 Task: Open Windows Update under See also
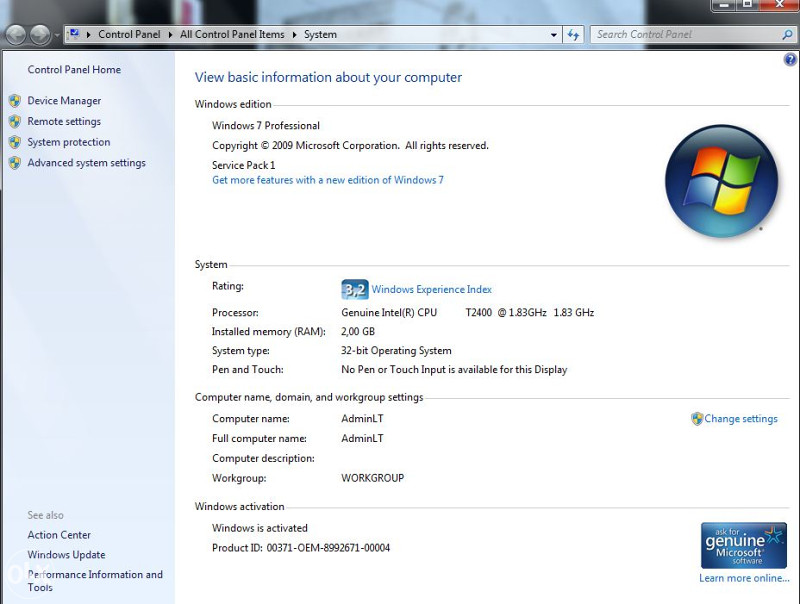(x=66, y=555)
